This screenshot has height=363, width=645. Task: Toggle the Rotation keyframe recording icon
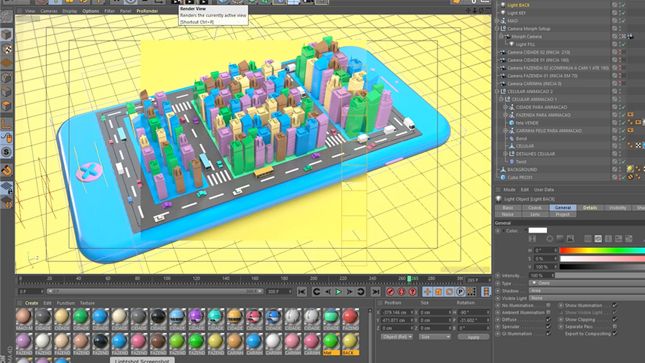point(450,292)
